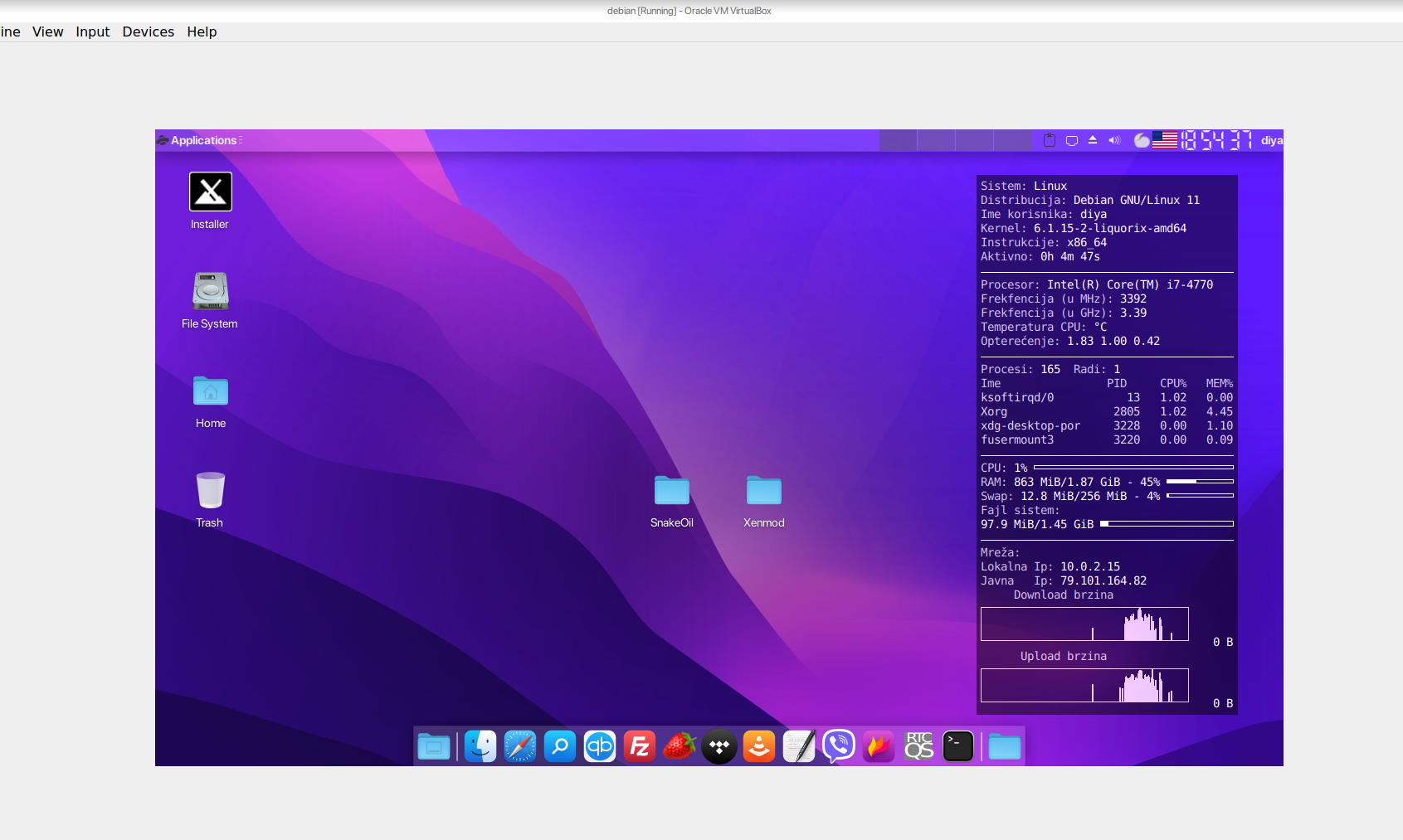
Task: Click the show-desktop folder icon in dock
Action: point(434,747)
